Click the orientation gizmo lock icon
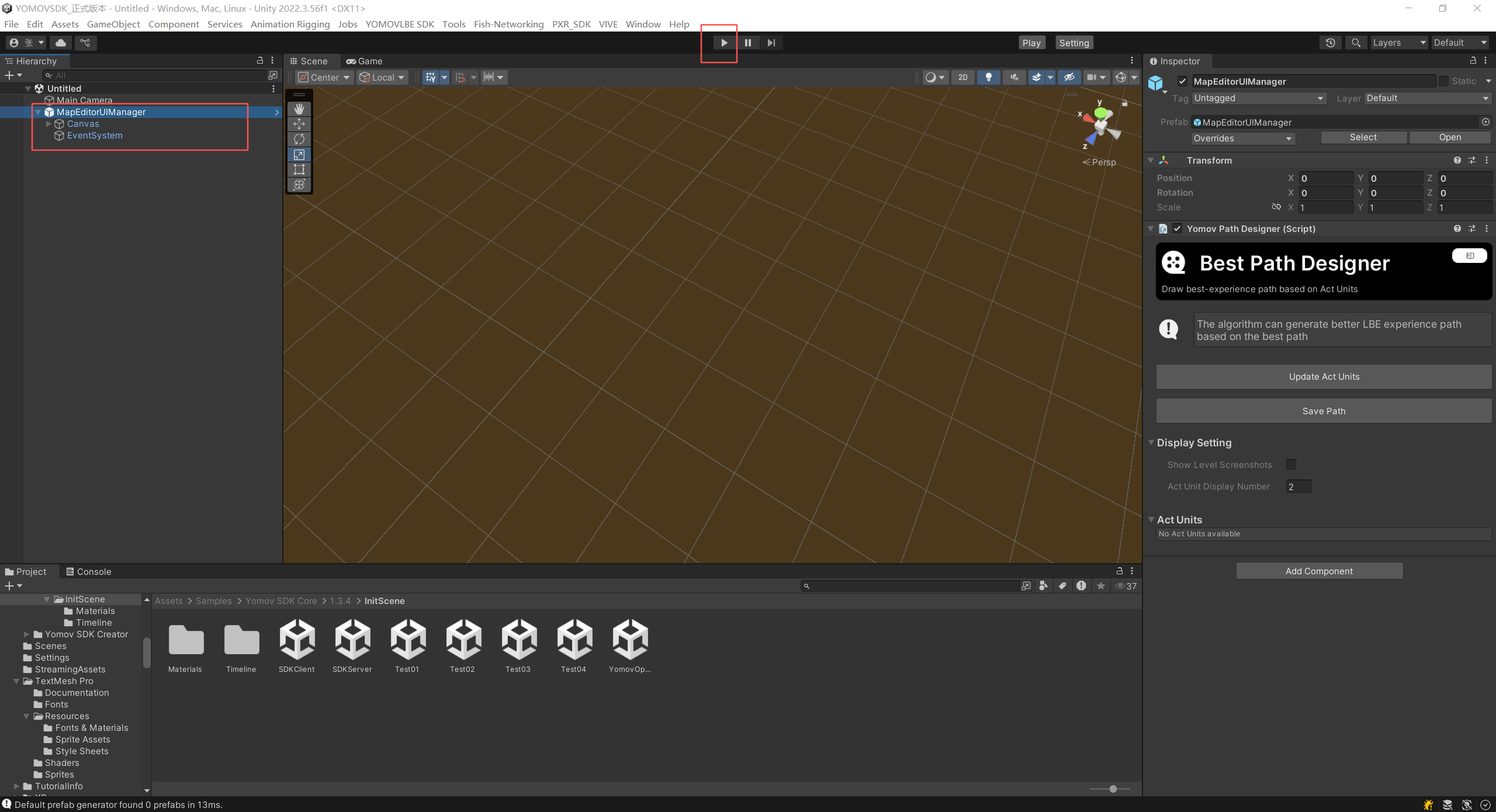The image size is (1496, 812). (1124, 103)
